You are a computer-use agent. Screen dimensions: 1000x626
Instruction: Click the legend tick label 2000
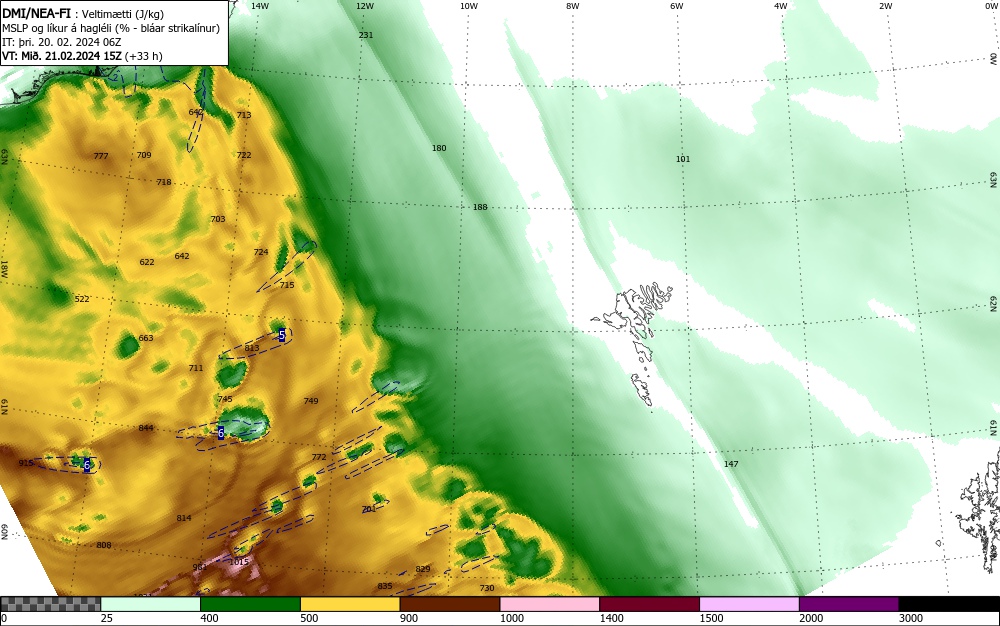pyautogui.click(x=811, y=618)
